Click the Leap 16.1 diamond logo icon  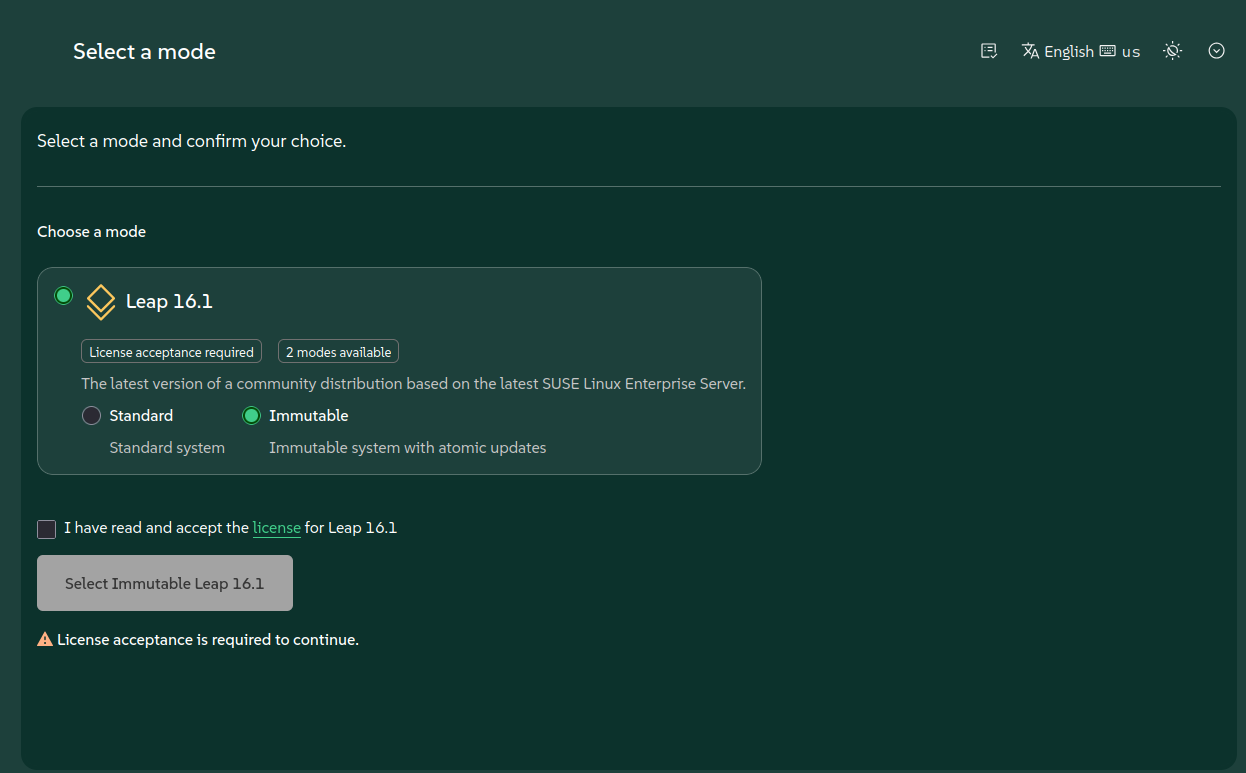pyautogui.click(x=101, y=301)
